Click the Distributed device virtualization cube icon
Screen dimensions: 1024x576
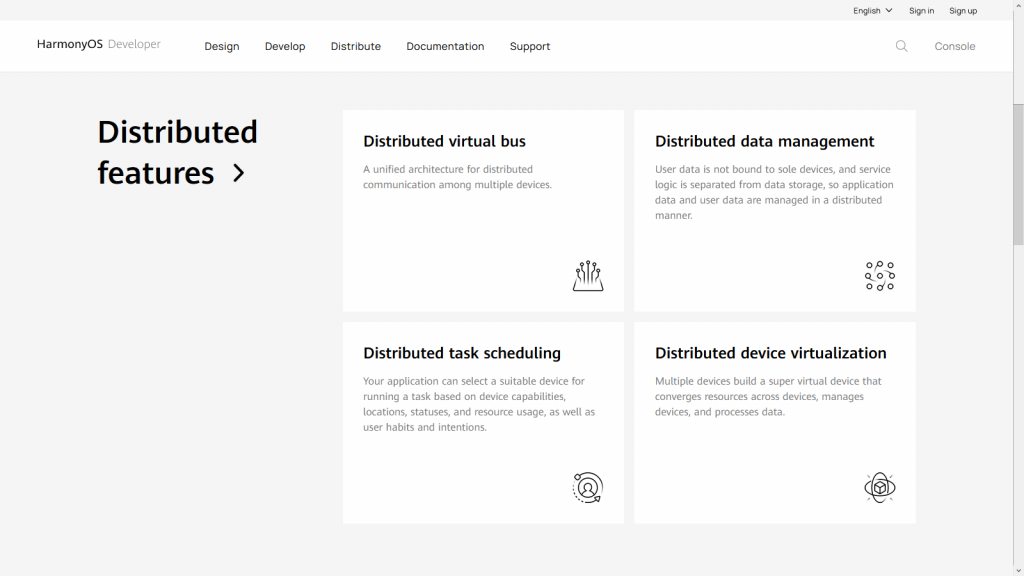tap(880, 487)
